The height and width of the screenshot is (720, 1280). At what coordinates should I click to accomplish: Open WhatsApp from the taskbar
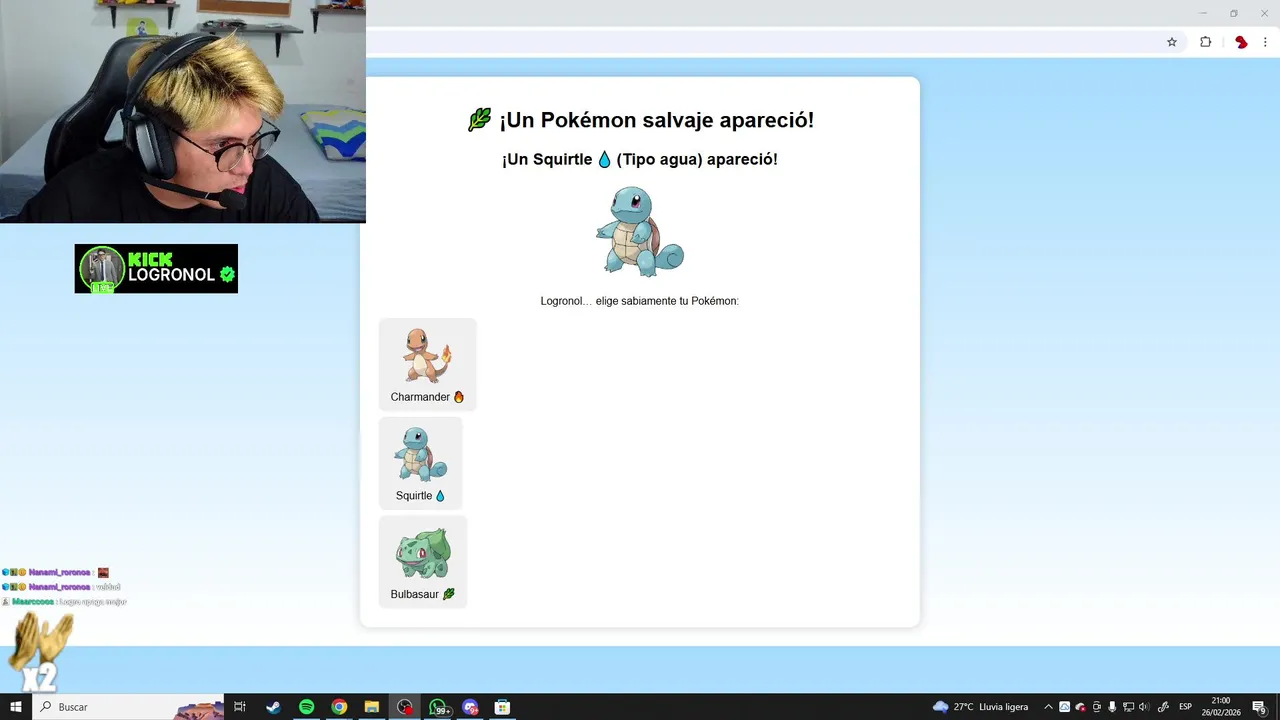pyautogui.click(x=438, y=707)
